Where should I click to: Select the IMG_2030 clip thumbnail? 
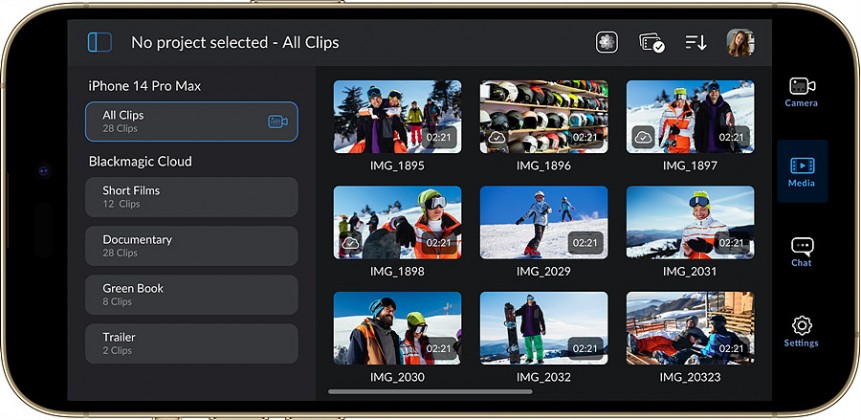click(398, 328)
